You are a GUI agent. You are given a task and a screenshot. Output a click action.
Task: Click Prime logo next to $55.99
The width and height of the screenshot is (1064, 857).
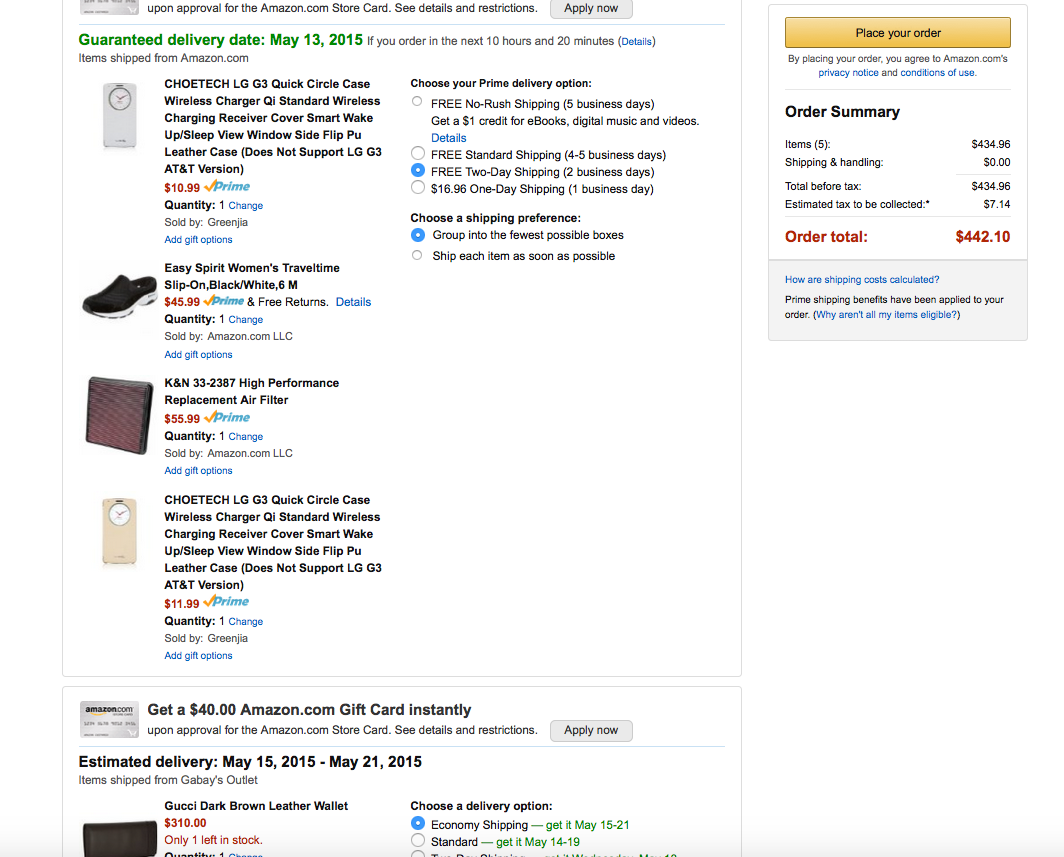coord(227,418)
